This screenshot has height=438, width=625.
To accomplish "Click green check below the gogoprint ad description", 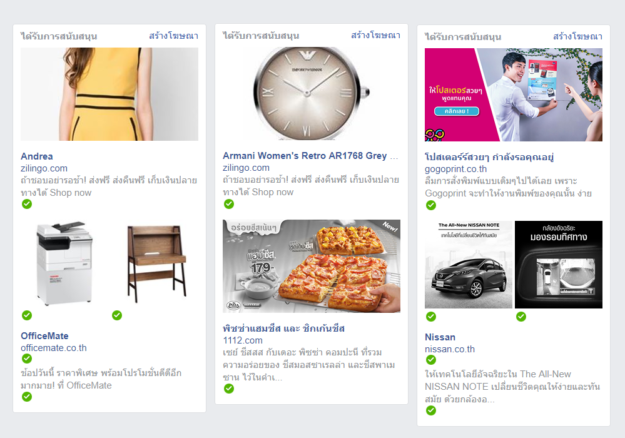I will point(431,205).
